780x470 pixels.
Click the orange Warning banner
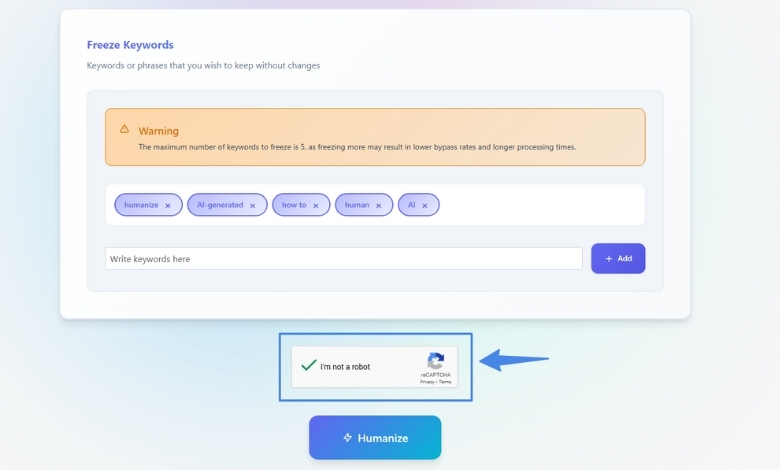tap(375, 137)
